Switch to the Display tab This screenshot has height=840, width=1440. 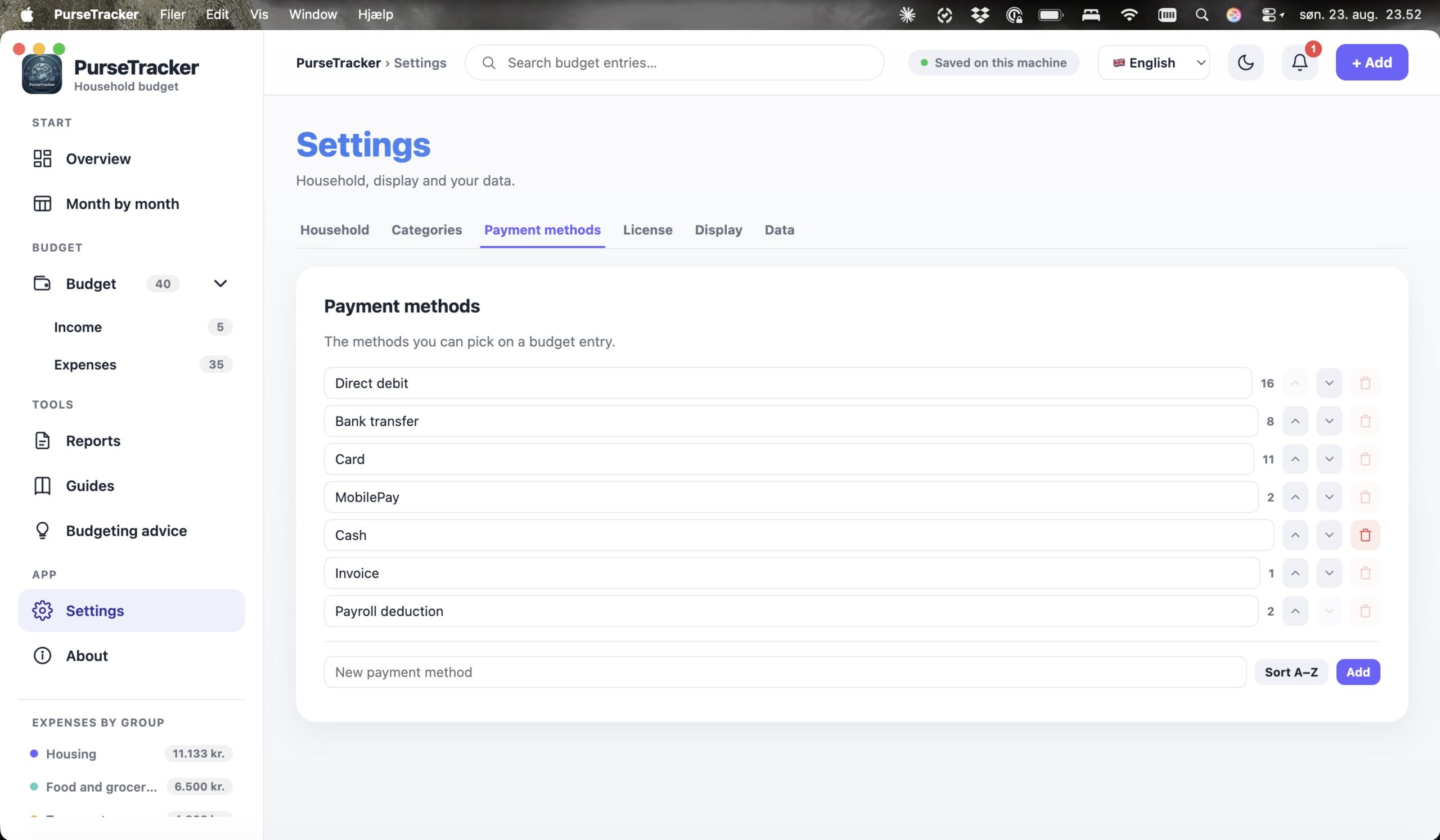pyautogui.click(x=718, y=229)
